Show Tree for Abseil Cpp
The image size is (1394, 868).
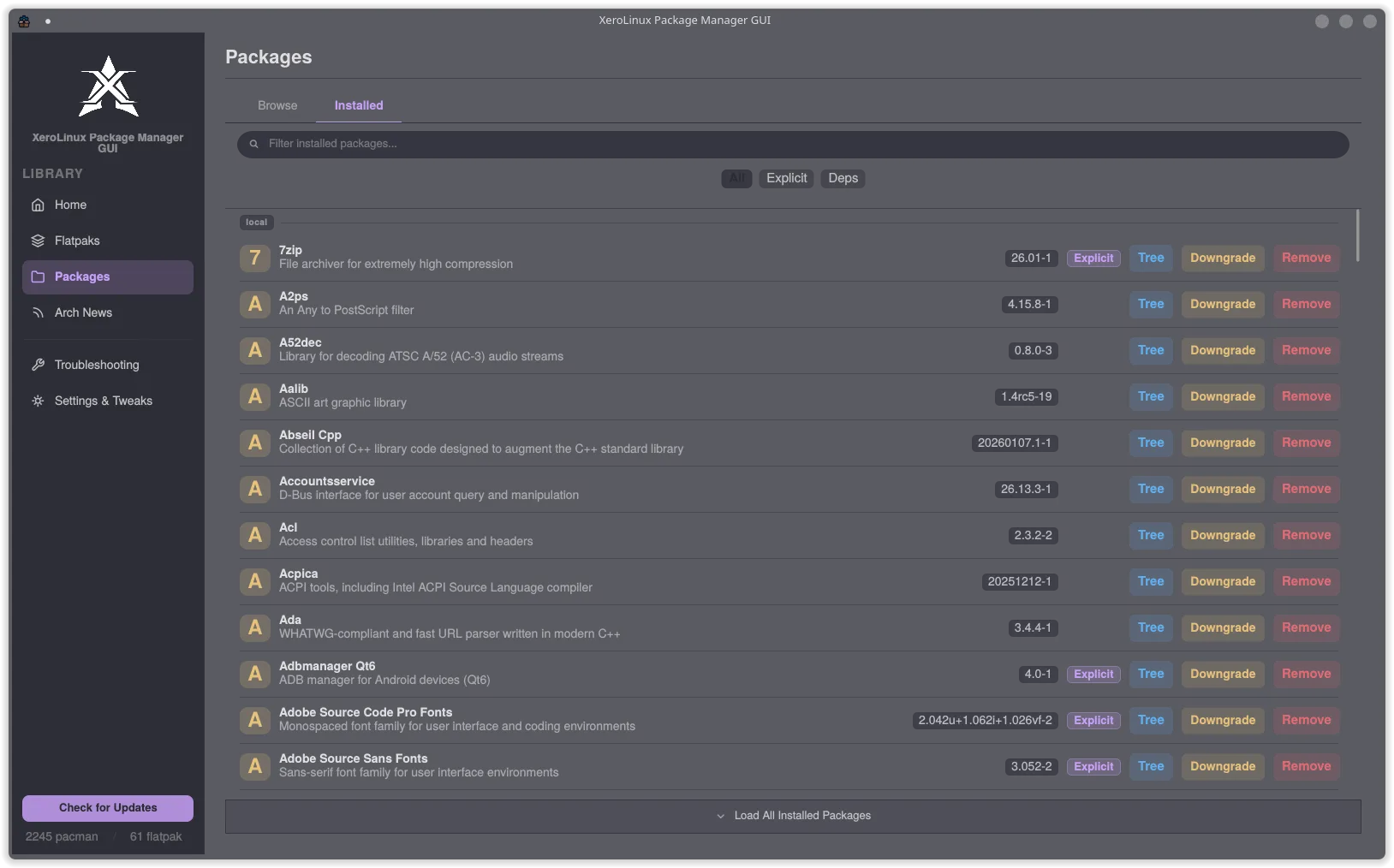click(x=1151, y=443)
